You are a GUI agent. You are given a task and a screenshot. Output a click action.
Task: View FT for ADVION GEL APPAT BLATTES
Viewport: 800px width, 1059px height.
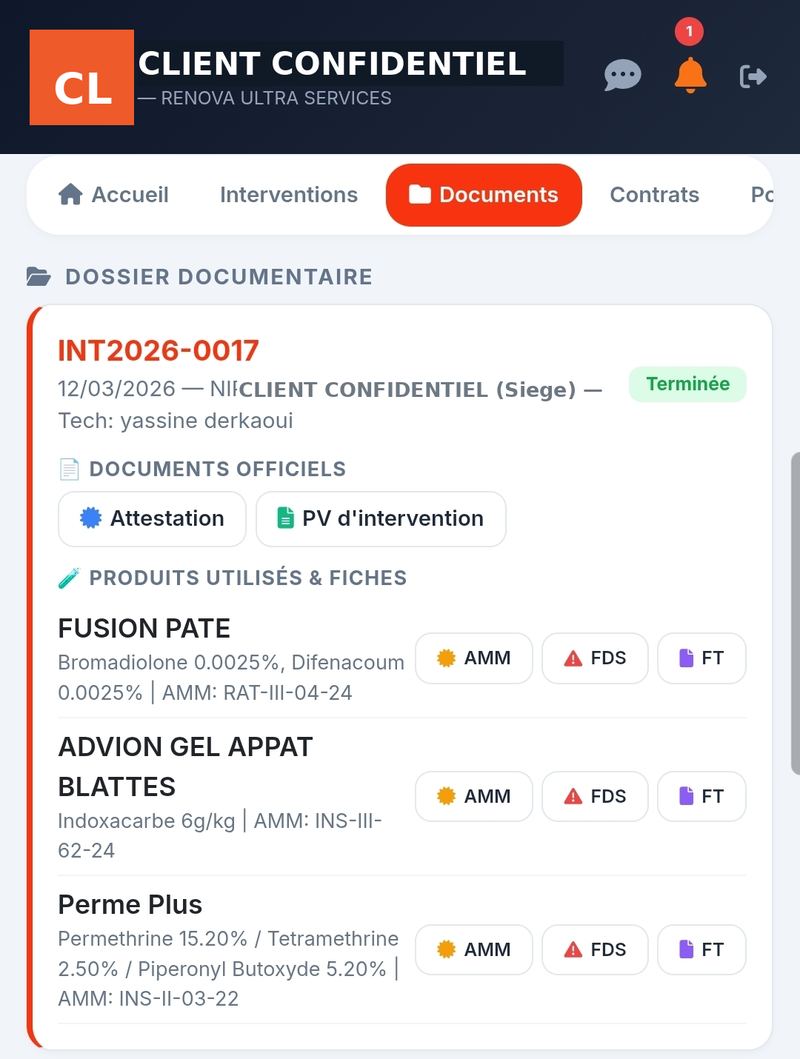click(x=701, y=796)
